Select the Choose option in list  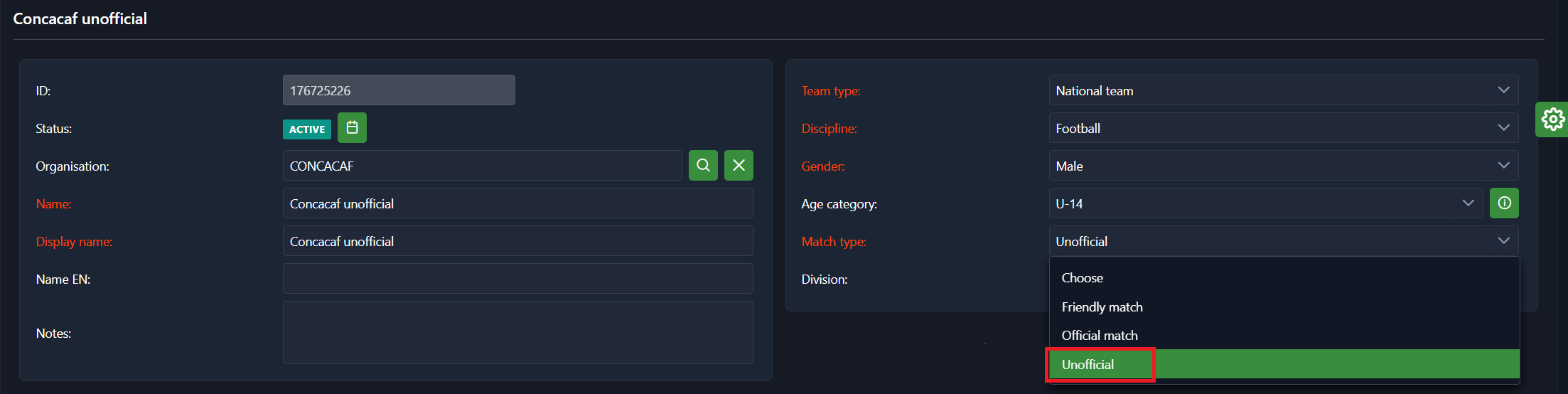[x=1083, y=278]
